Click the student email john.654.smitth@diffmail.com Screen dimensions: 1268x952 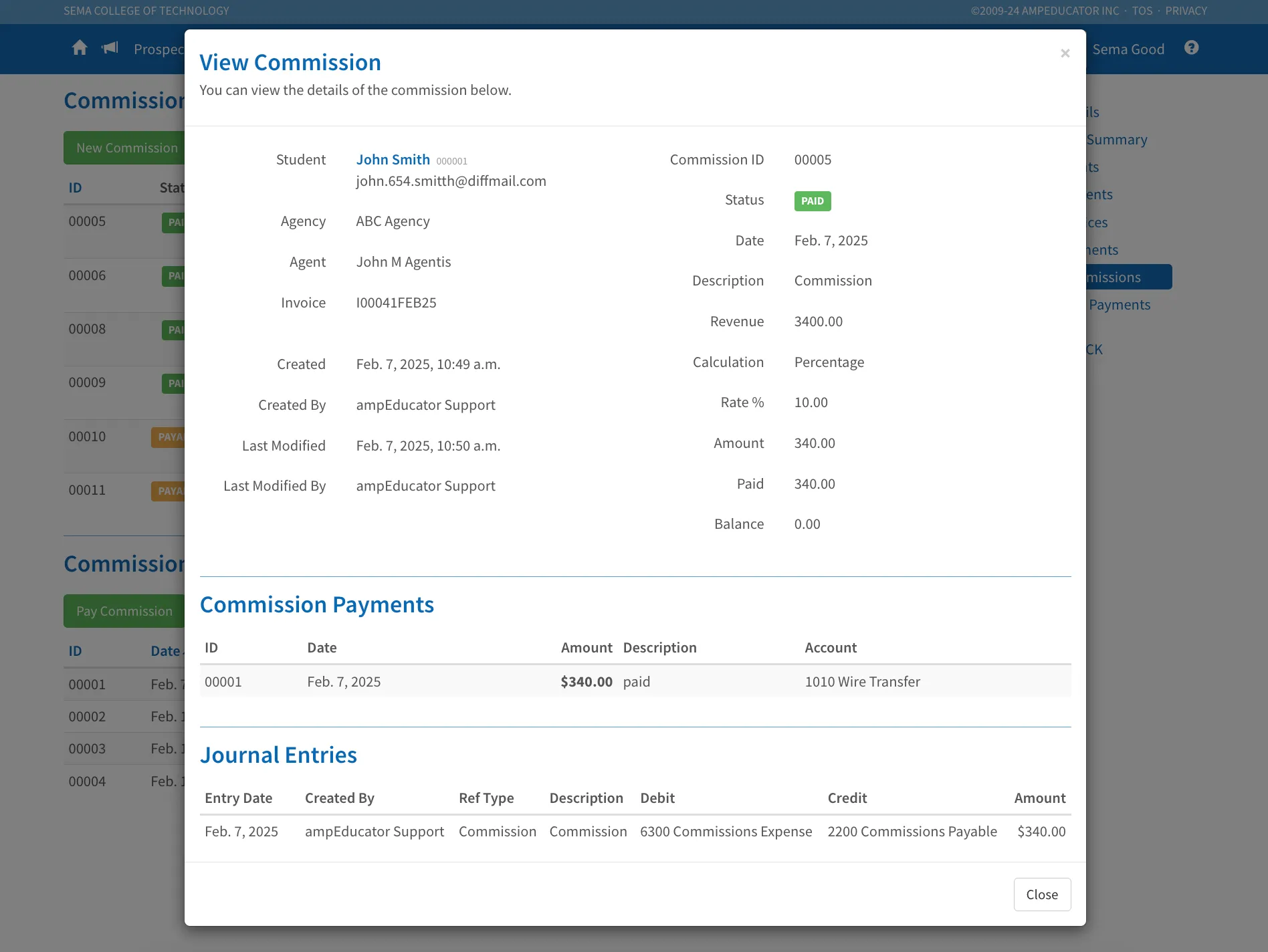[x=451, y=181]
